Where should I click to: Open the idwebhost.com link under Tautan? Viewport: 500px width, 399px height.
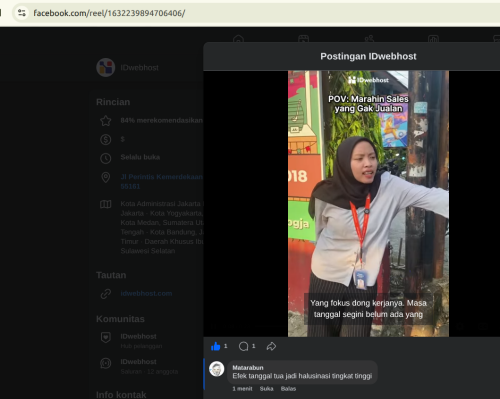tap(146, 293)
